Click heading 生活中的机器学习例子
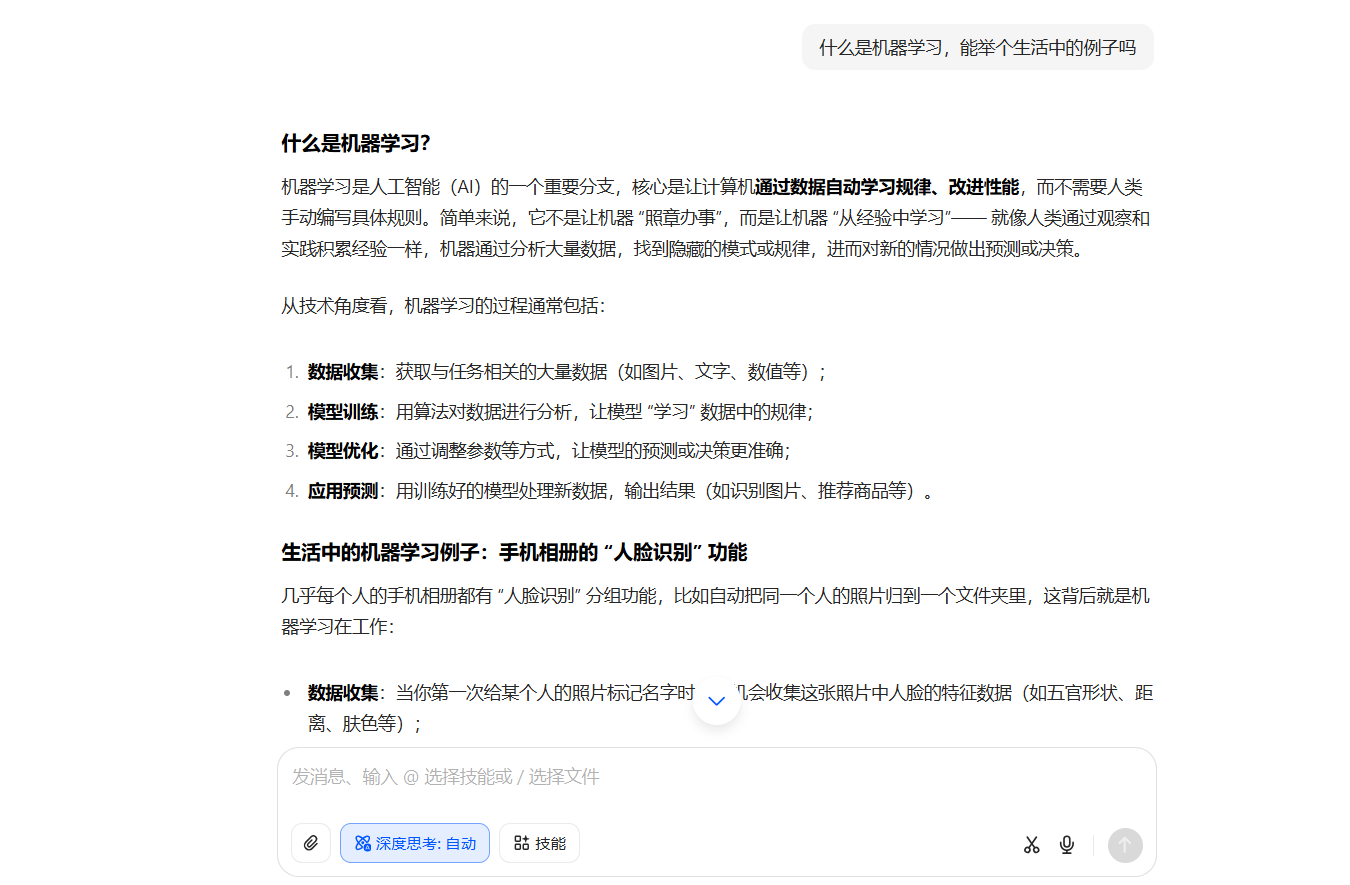This screenshot has width=1350, height=885. pyautogui.click(x=514, y=552)
